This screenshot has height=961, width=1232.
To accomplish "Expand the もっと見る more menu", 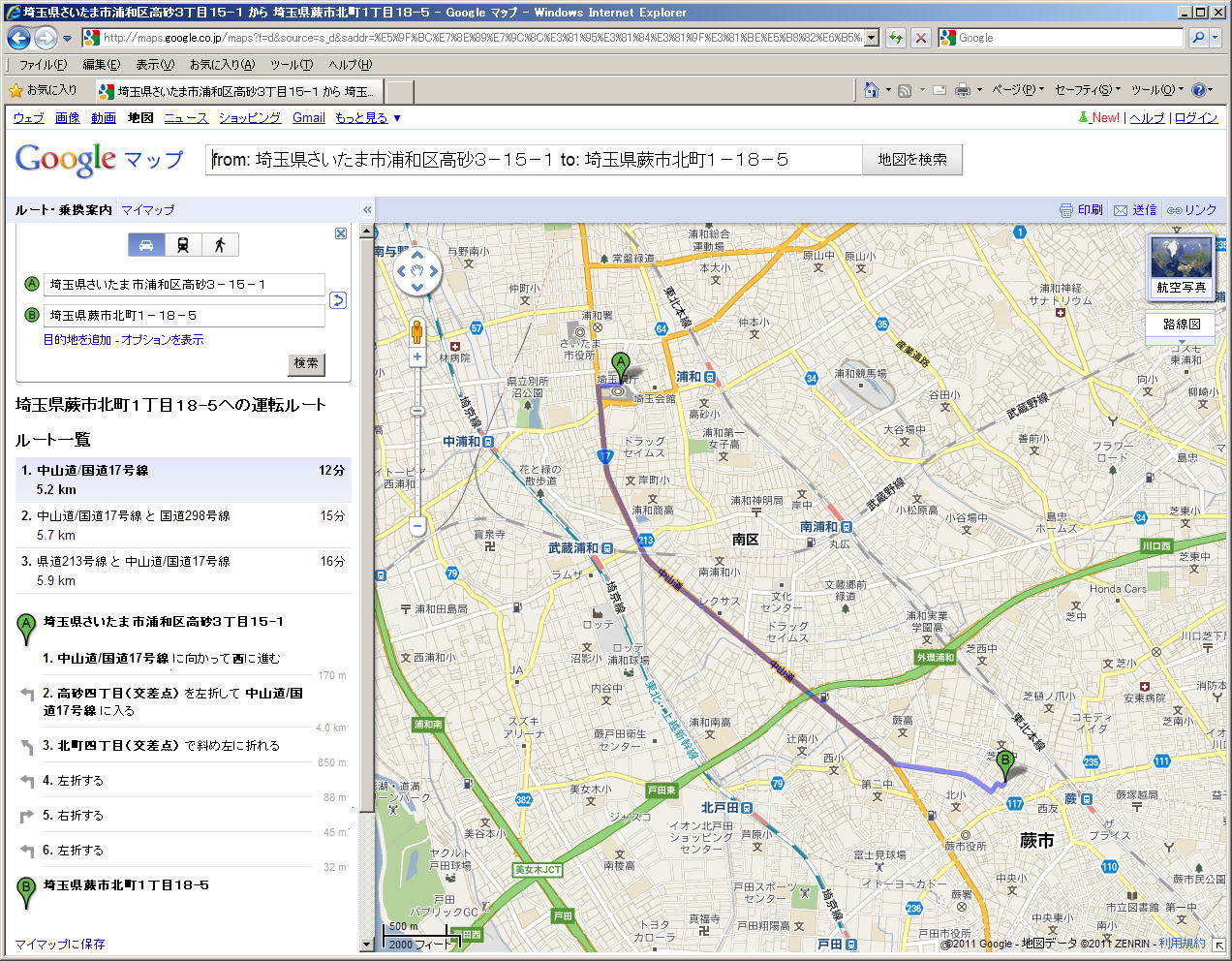I will click(368, 118).
